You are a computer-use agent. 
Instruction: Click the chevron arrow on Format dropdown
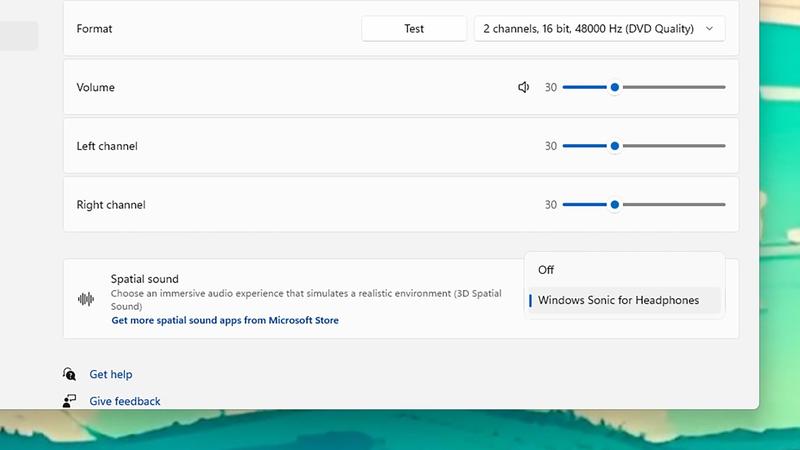[710, 29]
